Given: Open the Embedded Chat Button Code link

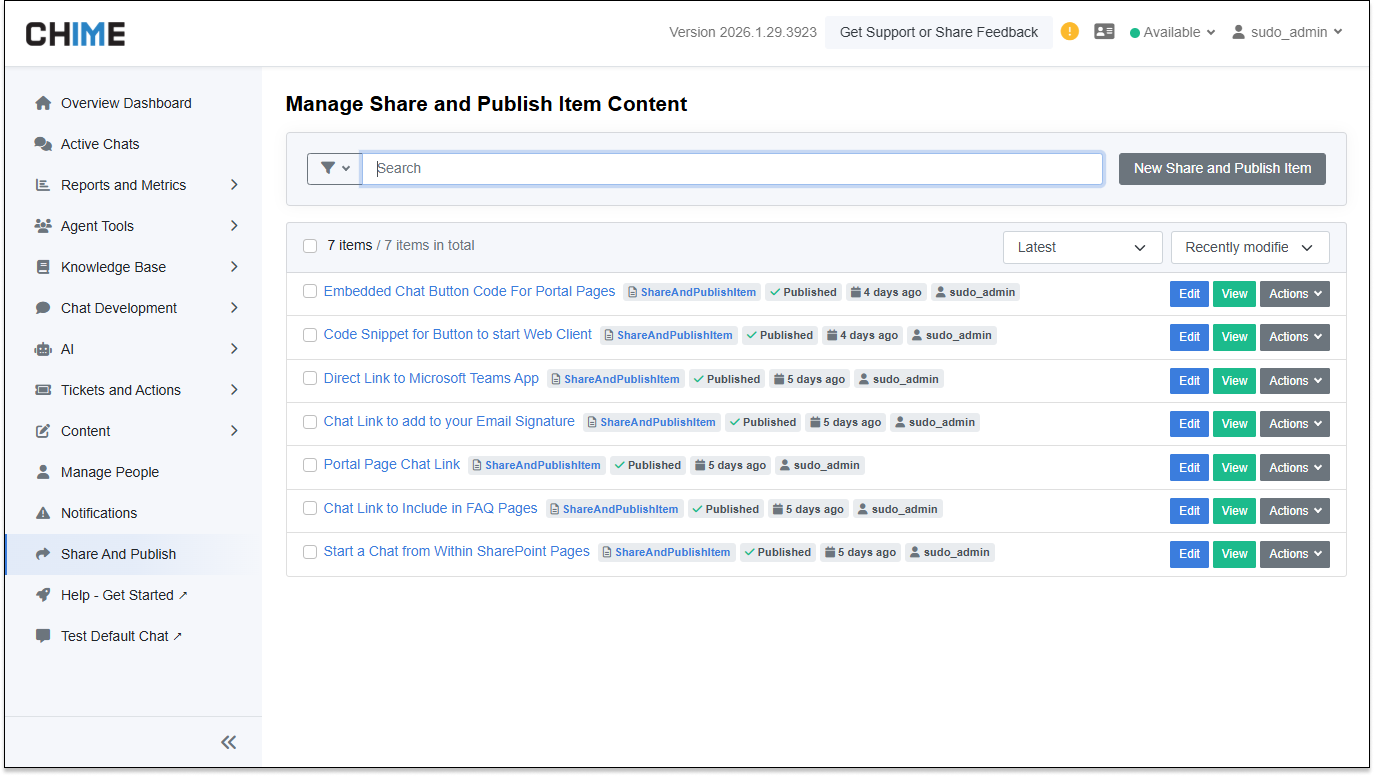Looking at the screenshot, I should click(x=469, y=291).
